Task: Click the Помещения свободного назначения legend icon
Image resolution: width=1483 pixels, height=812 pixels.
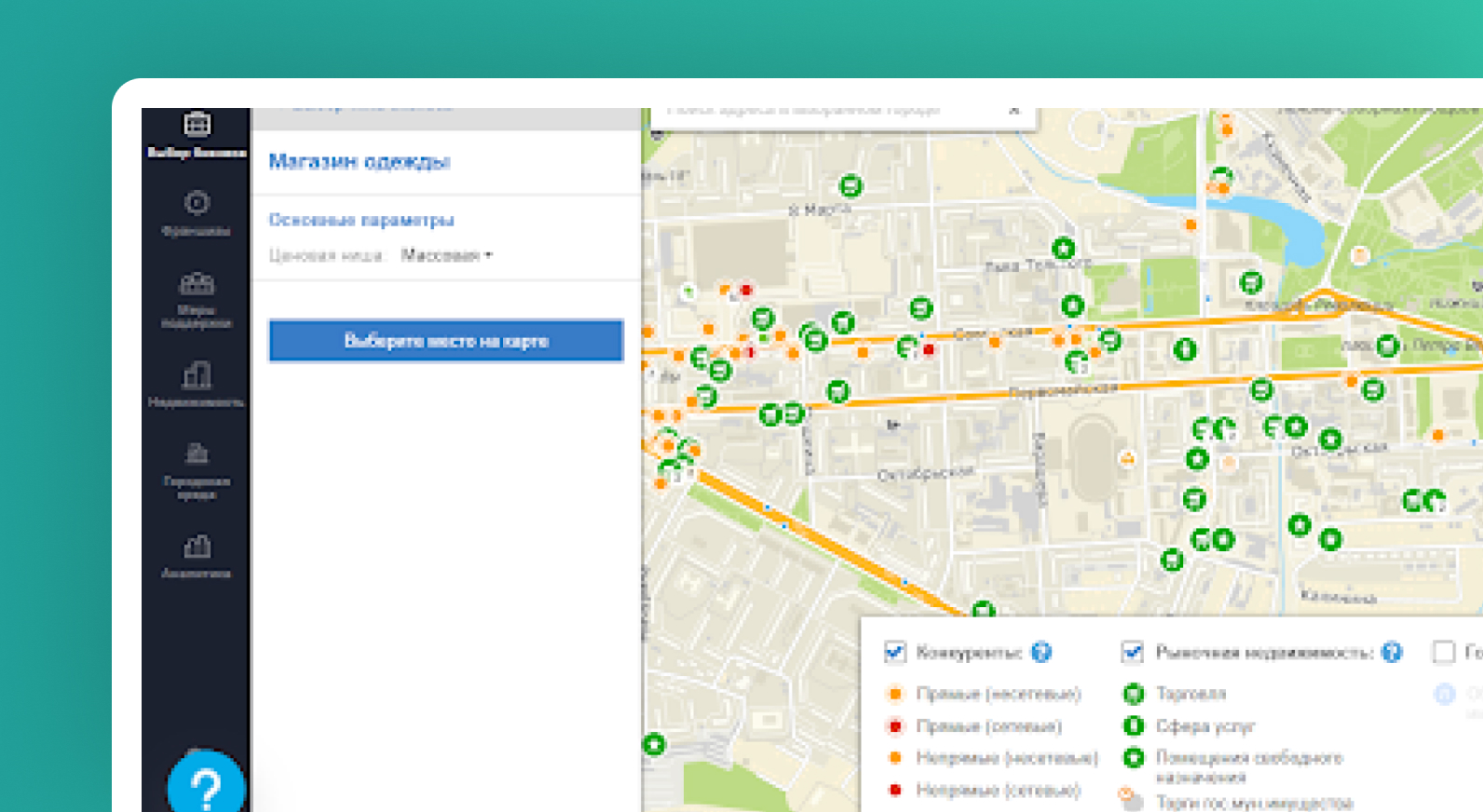Action: (1134, 758)
